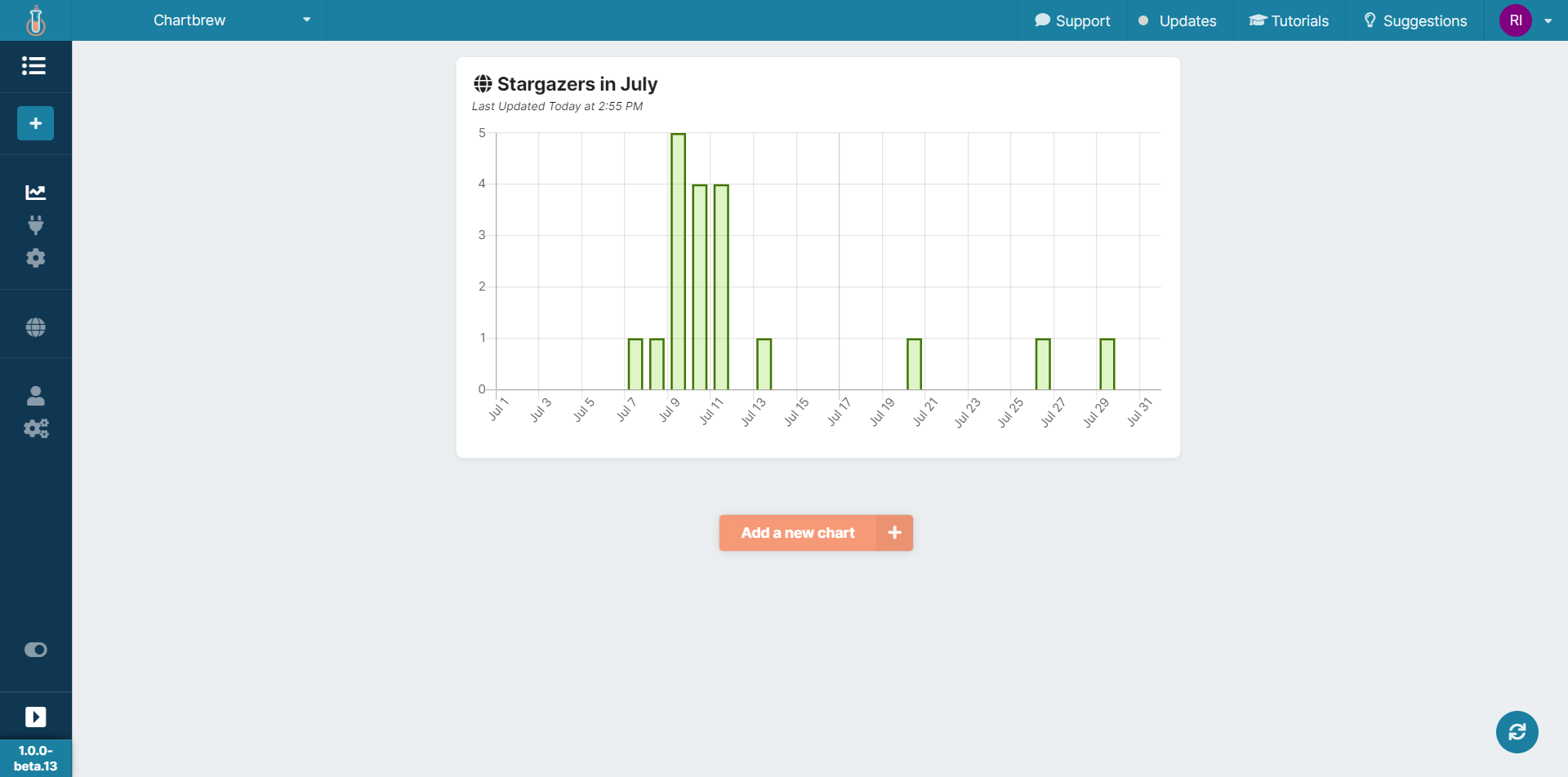This screenshot has width=1568, height=777.
Task: Open the Tutorials menu item
Action: pyautogui.click(x=1288, y=20)
